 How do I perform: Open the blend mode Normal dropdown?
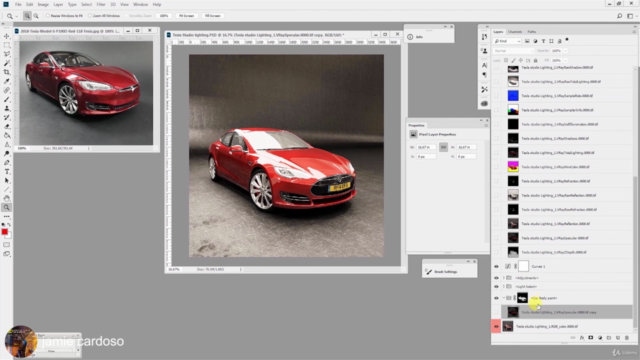coord(513,51)
